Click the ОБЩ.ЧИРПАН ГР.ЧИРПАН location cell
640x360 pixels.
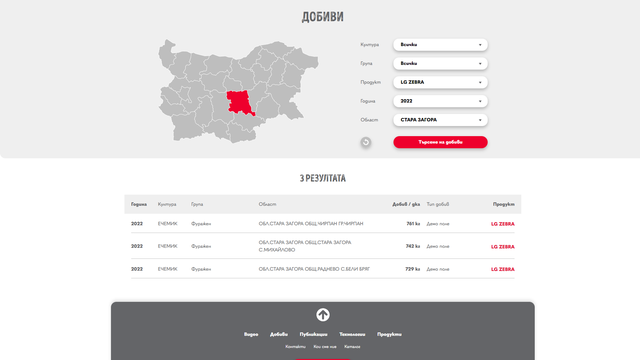click(311, 224)
